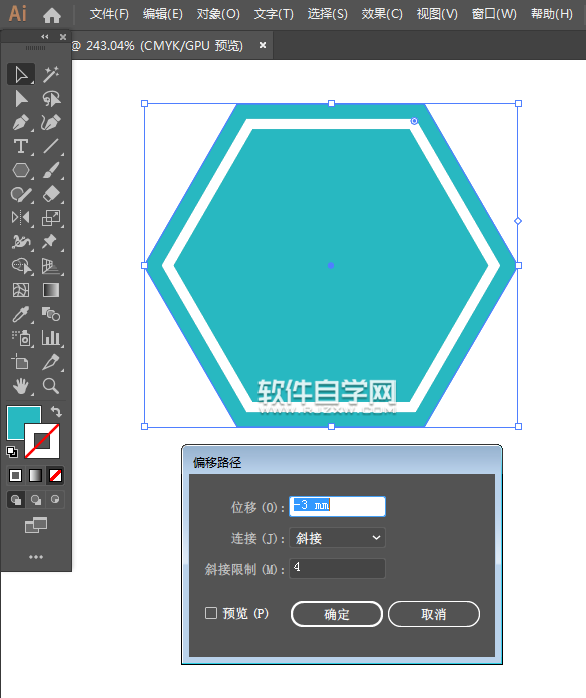Open the 对象(O) menu
Viewport: 586px width, 698px height.
[x=218, y=14]
